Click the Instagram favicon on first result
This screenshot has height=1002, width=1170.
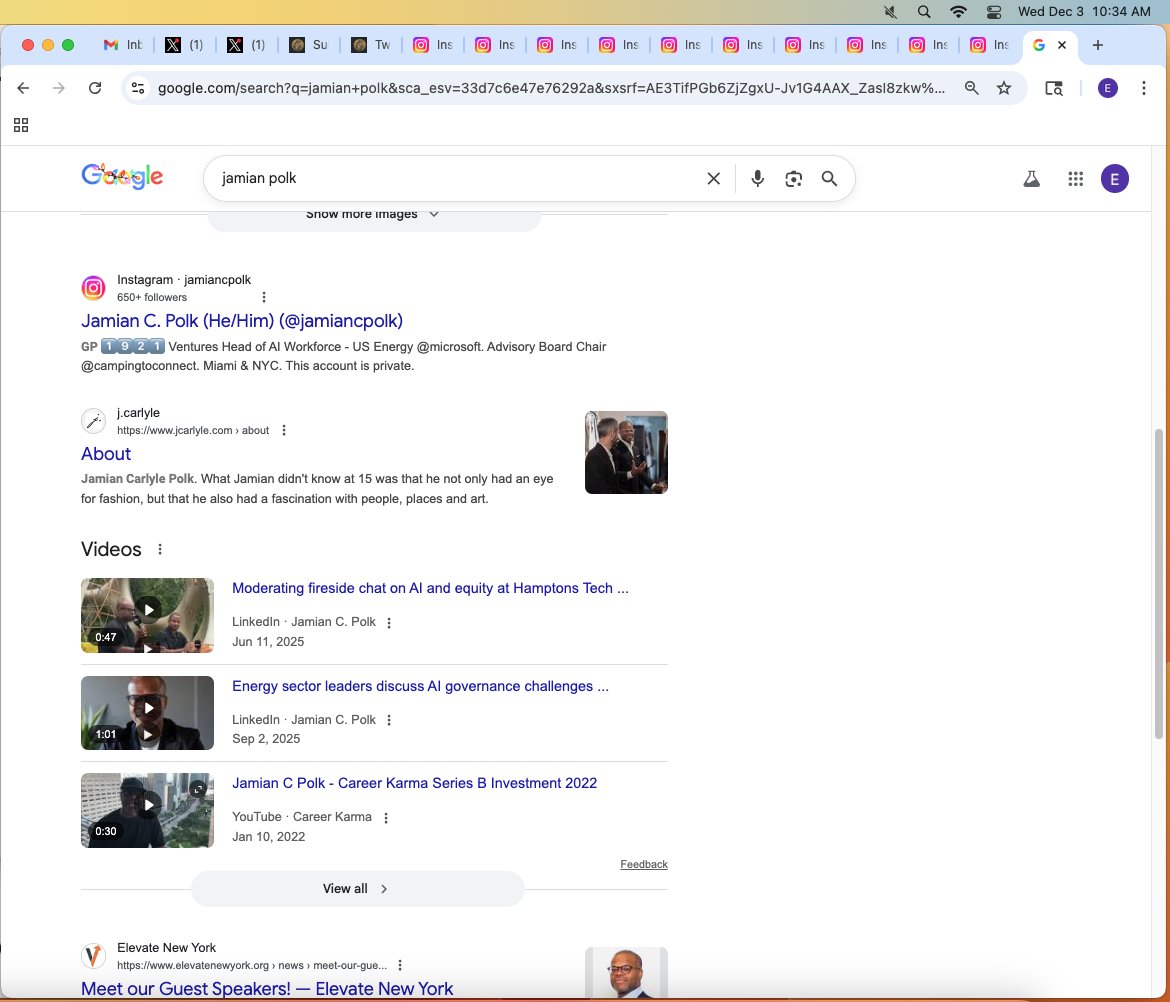tap(93, 287)
